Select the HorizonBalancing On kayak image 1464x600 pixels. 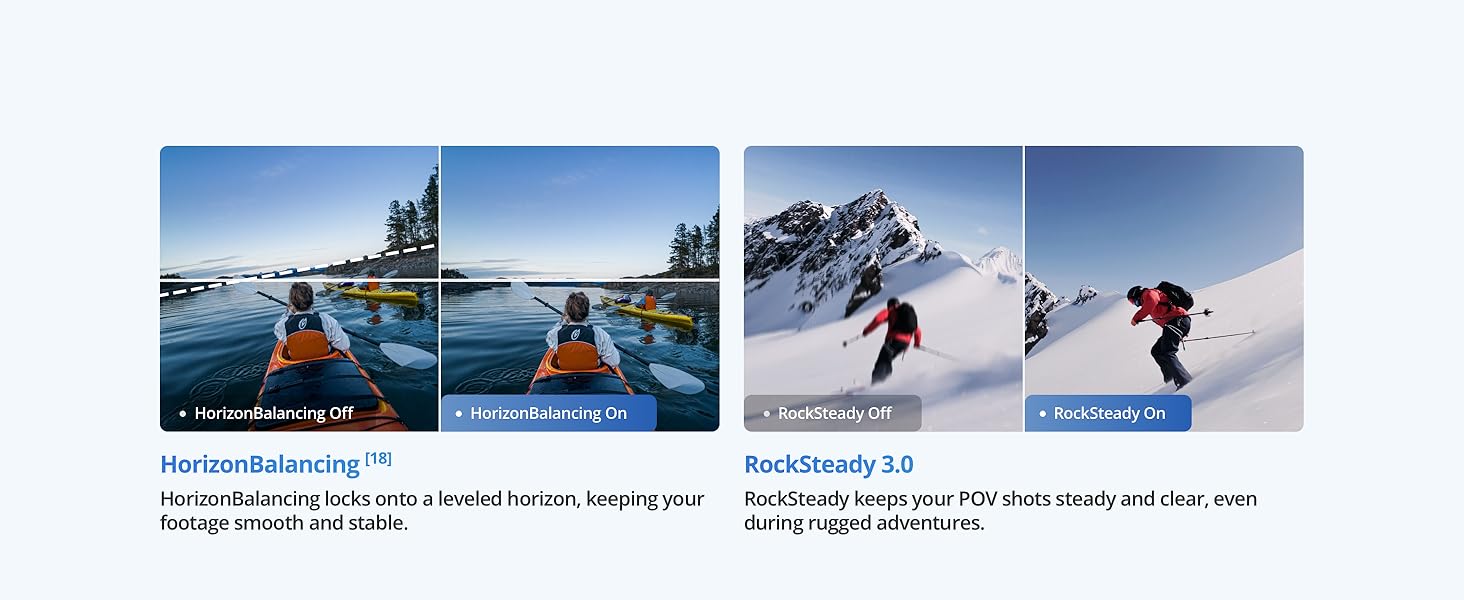point(580,289)
